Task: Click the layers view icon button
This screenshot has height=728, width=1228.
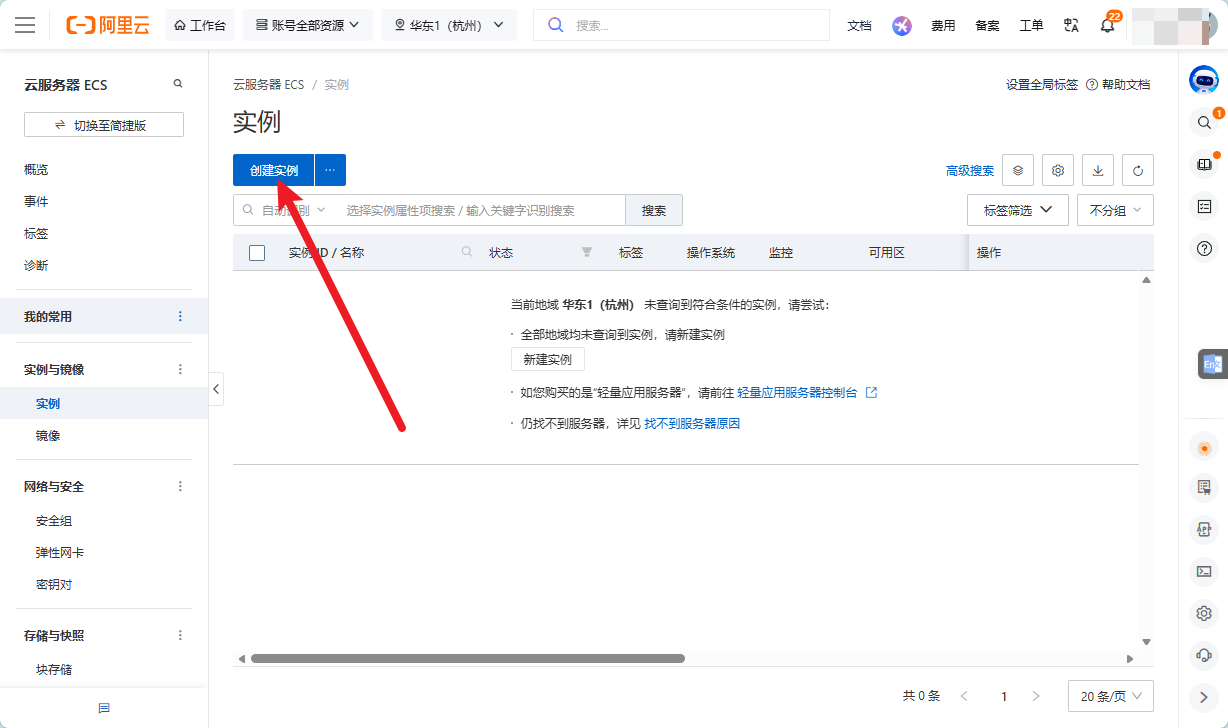Action: [1018, 170]
